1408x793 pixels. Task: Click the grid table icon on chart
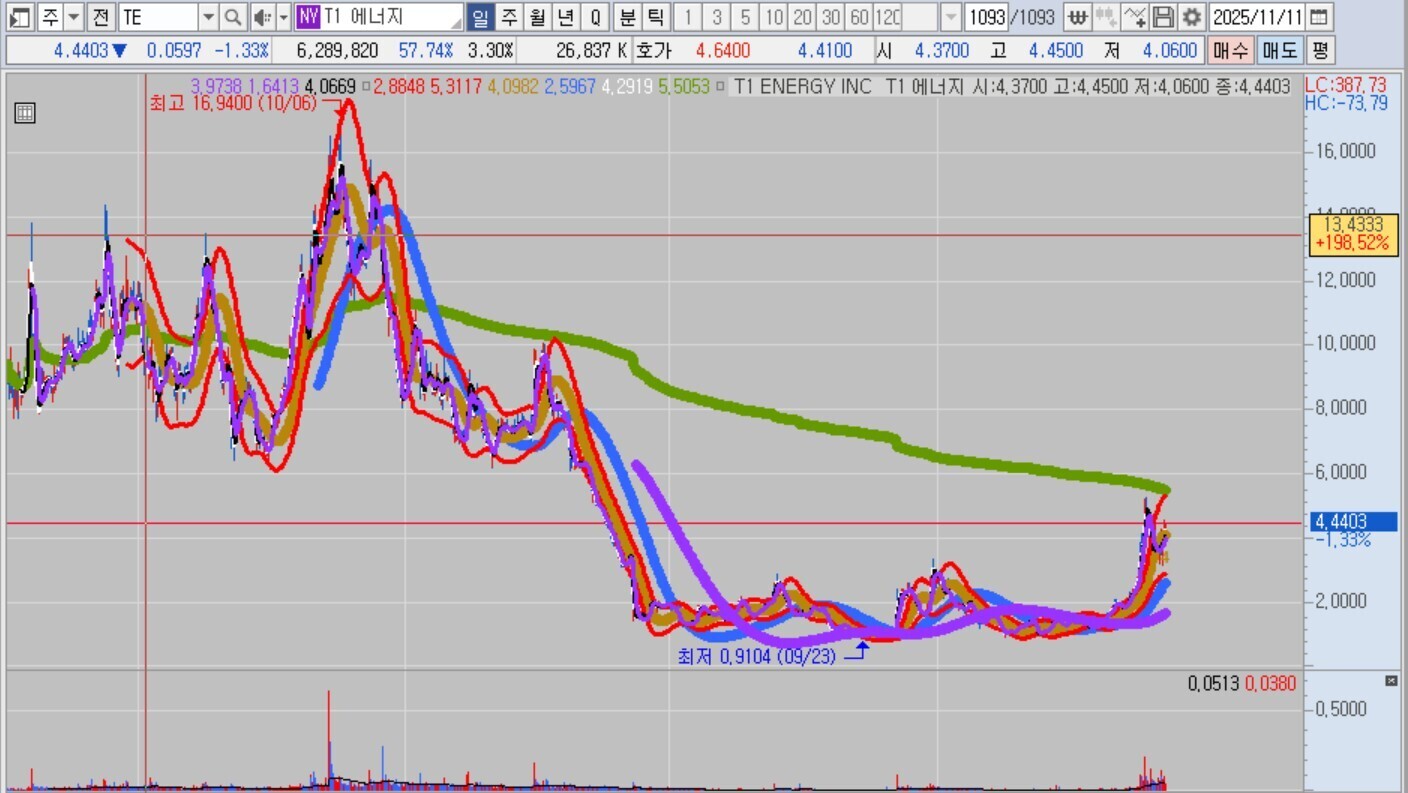(x=25, y=113)
